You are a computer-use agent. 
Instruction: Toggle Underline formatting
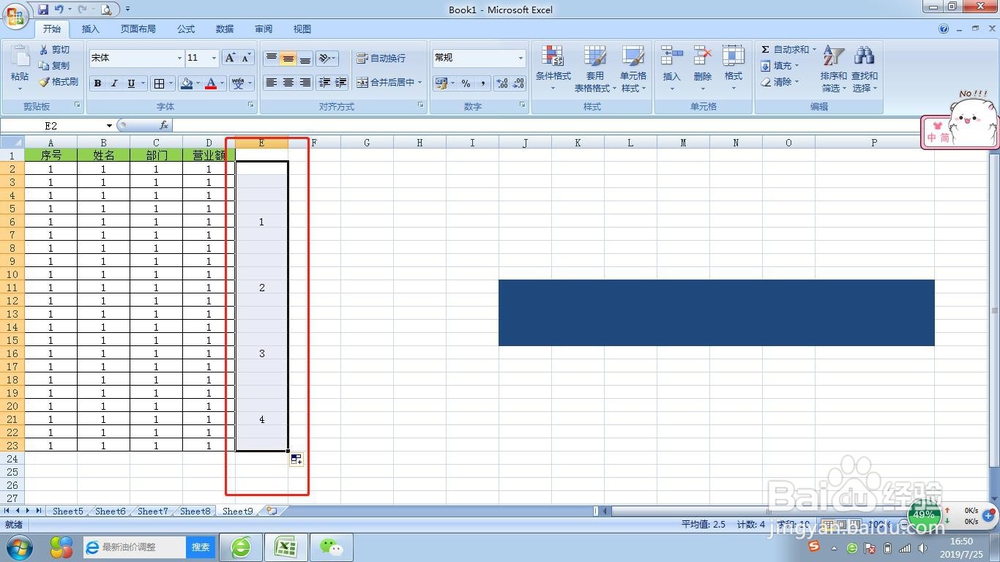click(x=131, y=84)
